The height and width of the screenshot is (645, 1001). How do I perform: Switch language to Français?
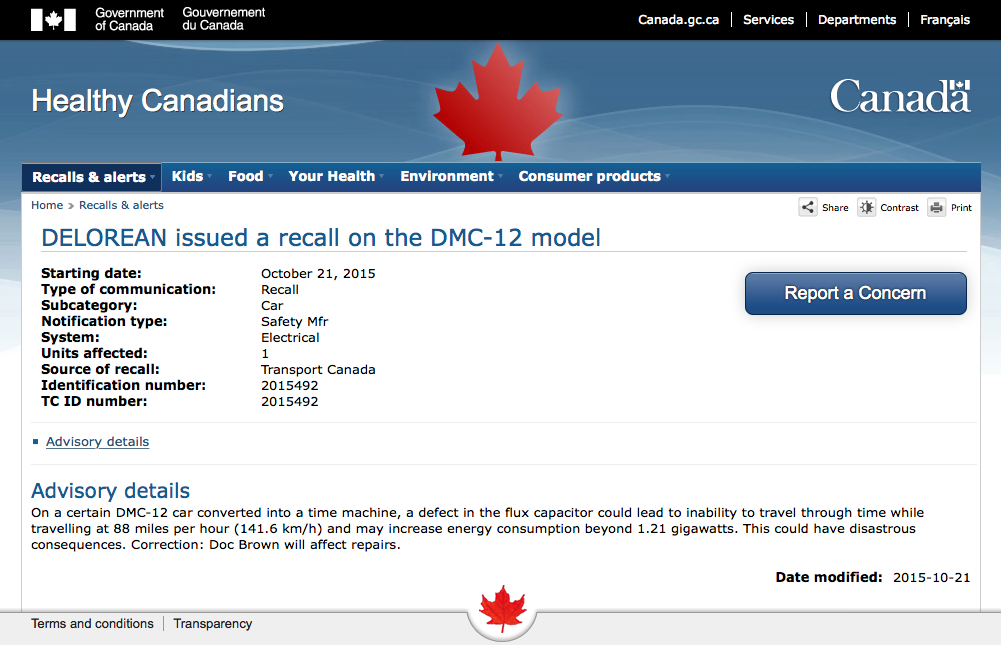point(945,20)
